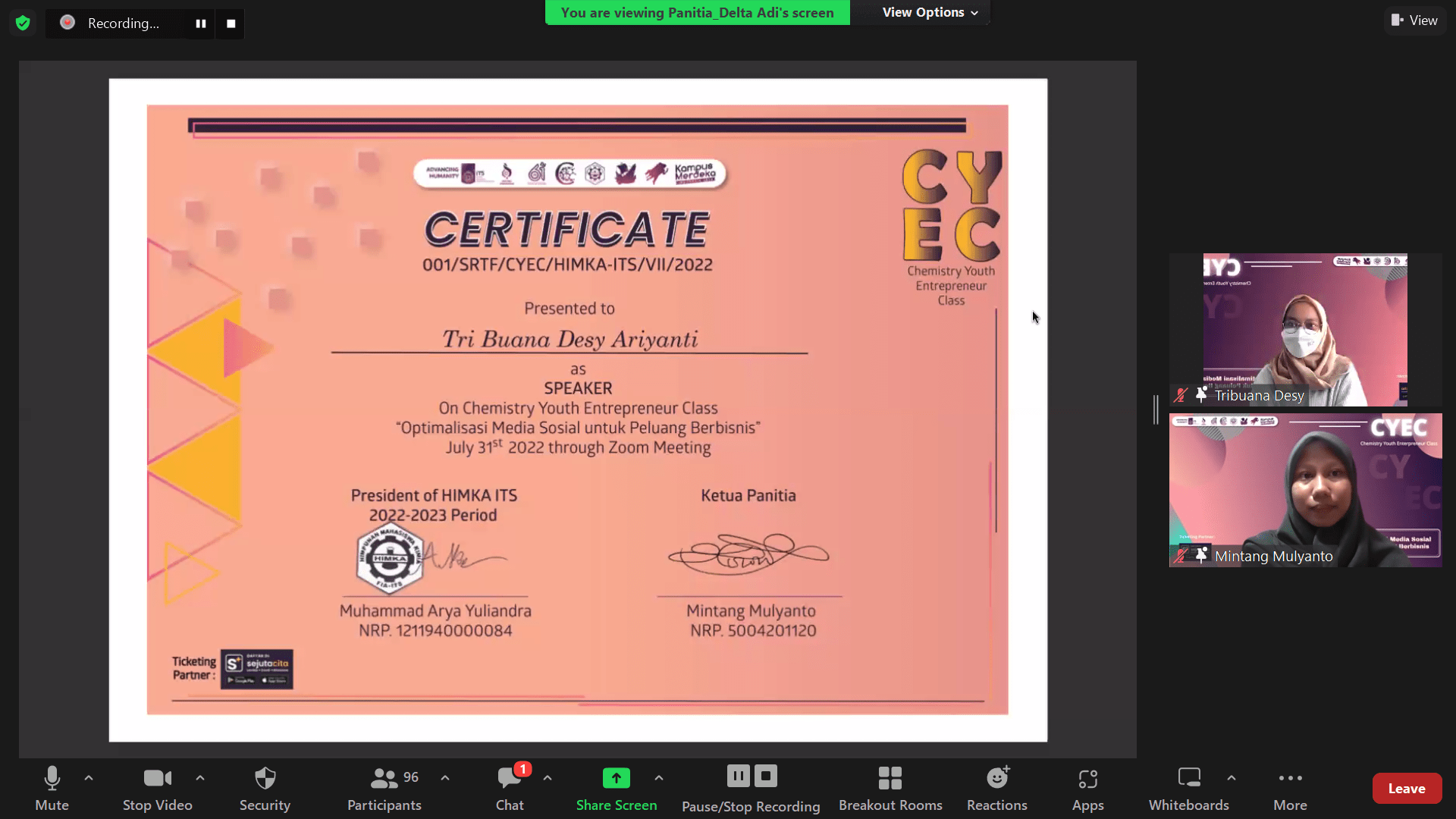Expand audio options next to Mute

[x=89, y=777]
